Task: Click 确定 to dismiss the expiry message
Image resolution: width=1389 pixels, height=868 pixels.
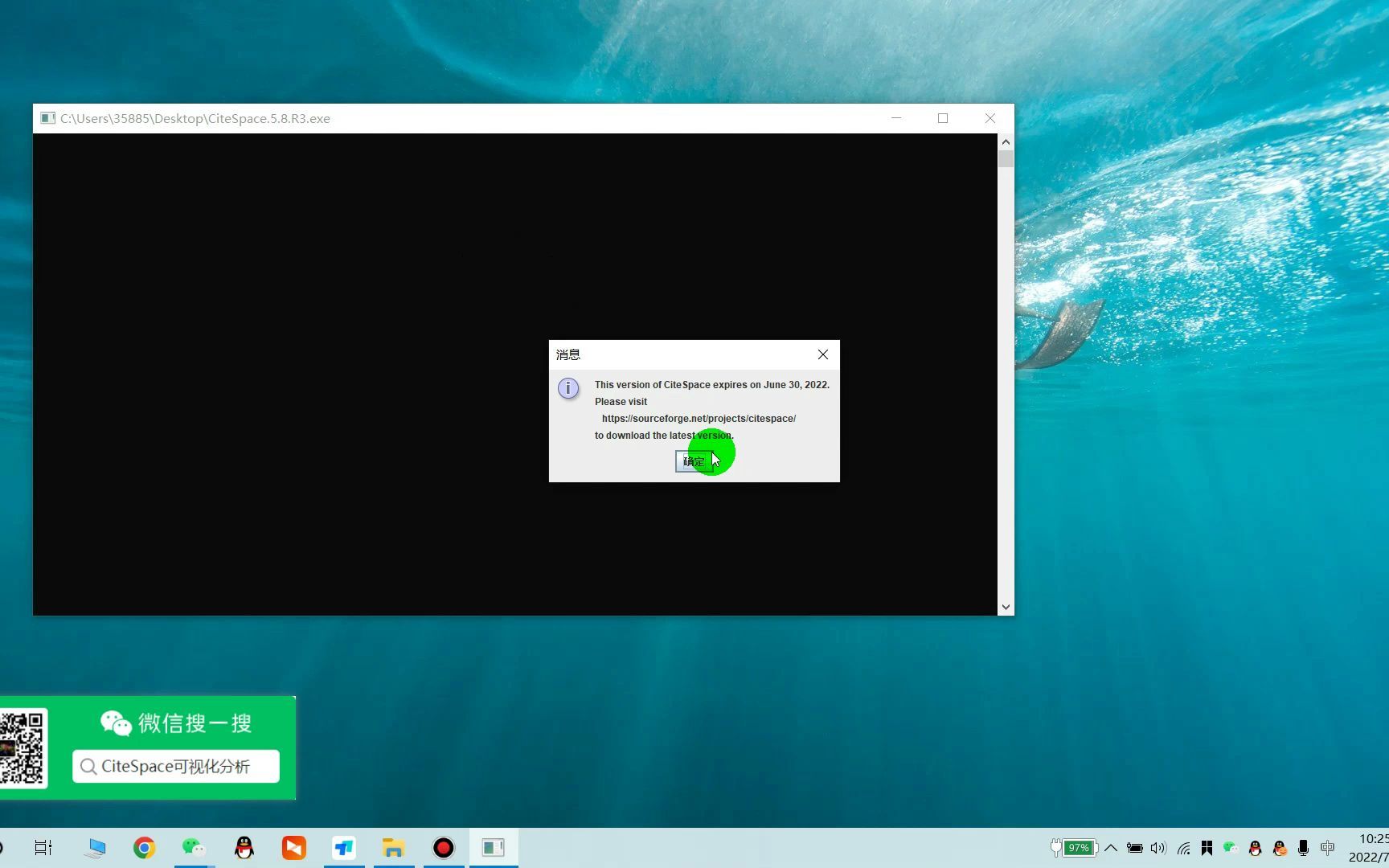Action: [x=693, y=461]
